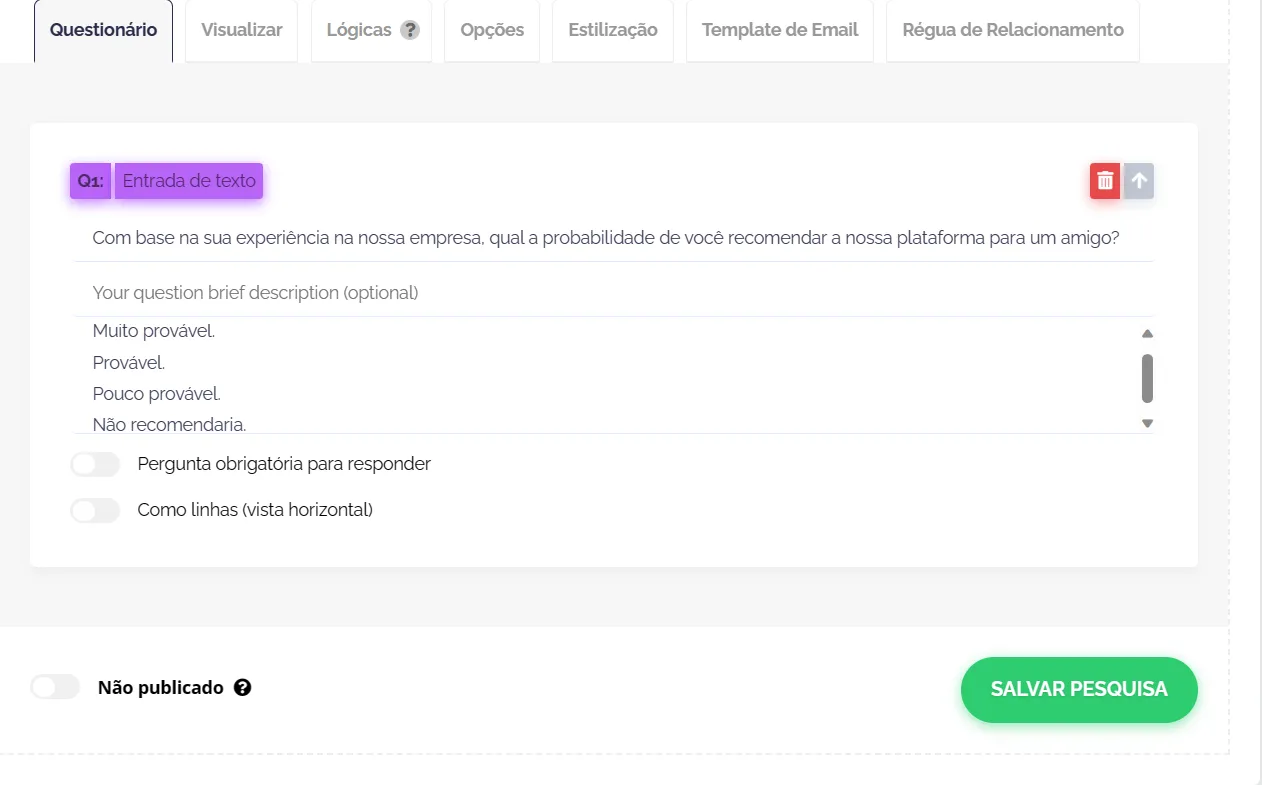Click the Q1 question label badge

[90, 181]
